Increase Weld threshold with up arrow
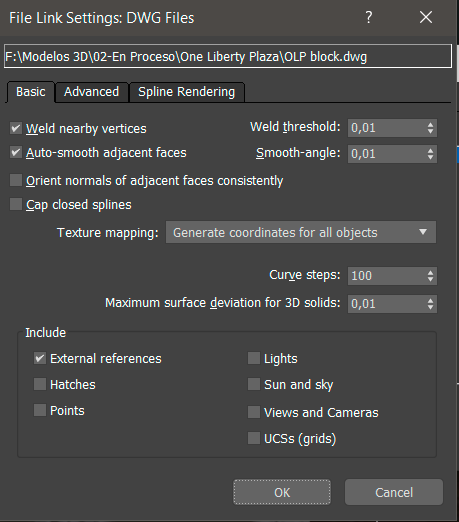The width and height of the screenshot is (459, 522). [430, 125]
